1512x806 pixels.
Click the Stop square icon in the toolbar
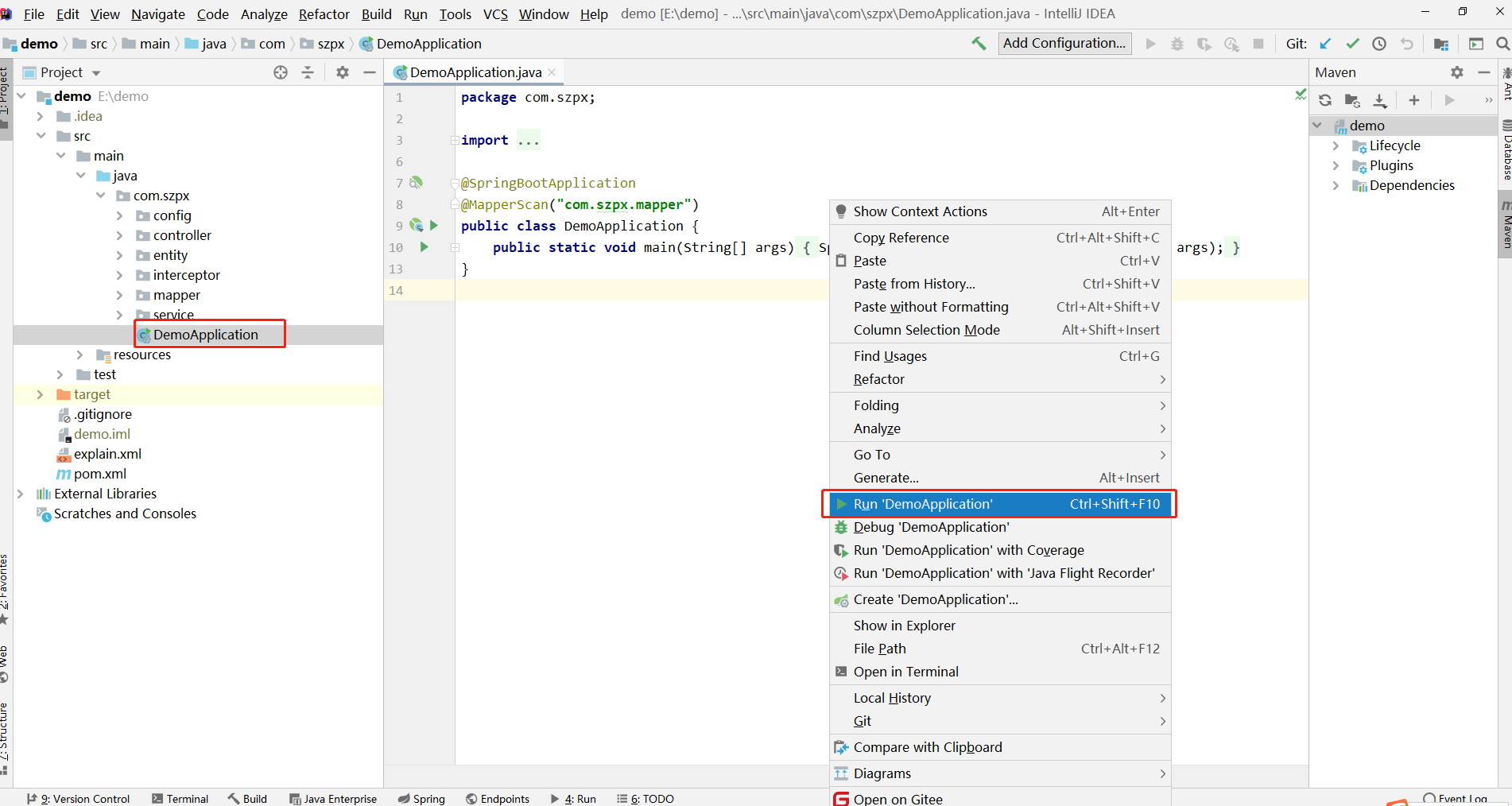1258,44
